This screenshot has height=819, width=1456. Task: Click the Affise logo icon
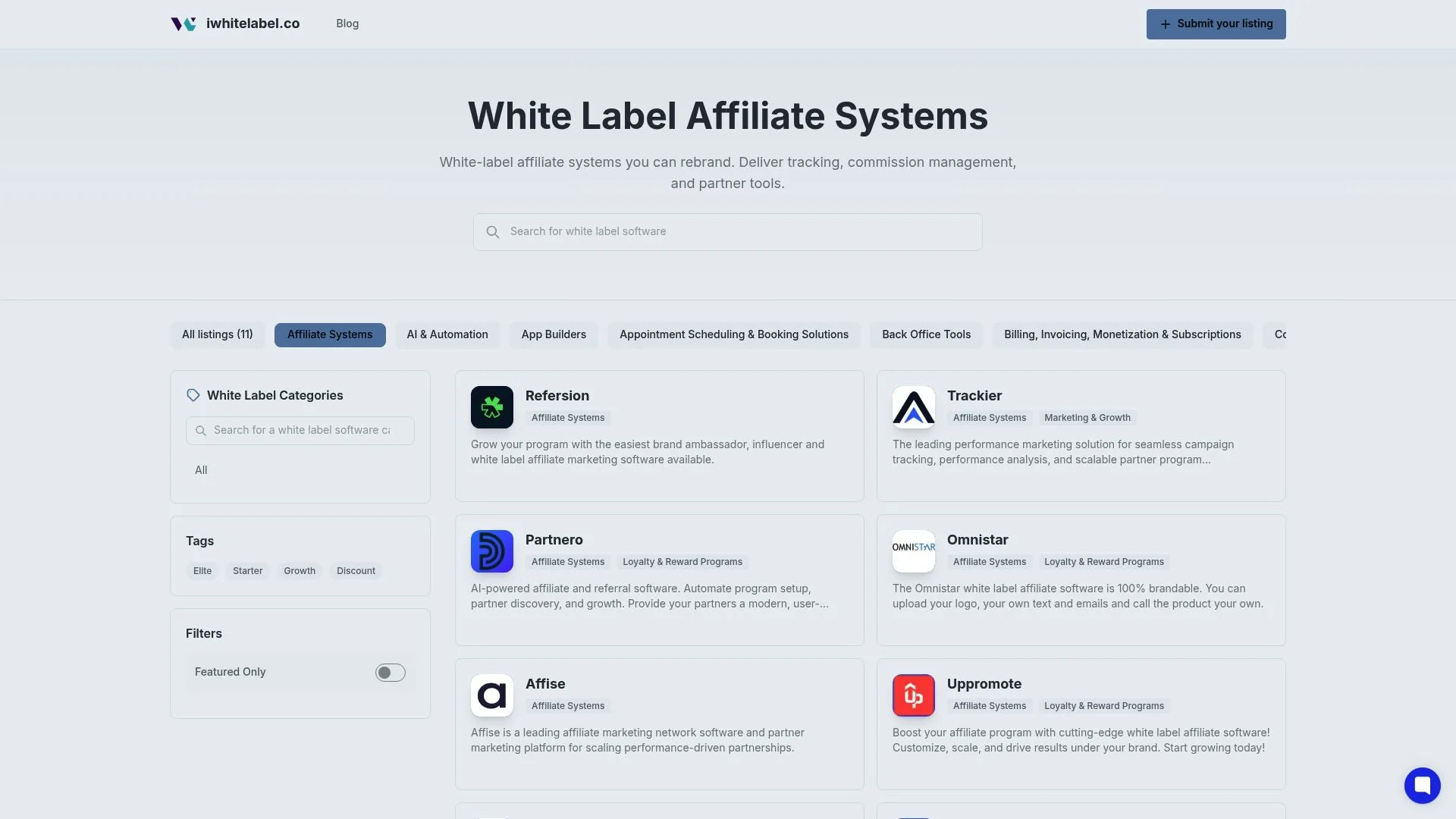coord(491,695)
